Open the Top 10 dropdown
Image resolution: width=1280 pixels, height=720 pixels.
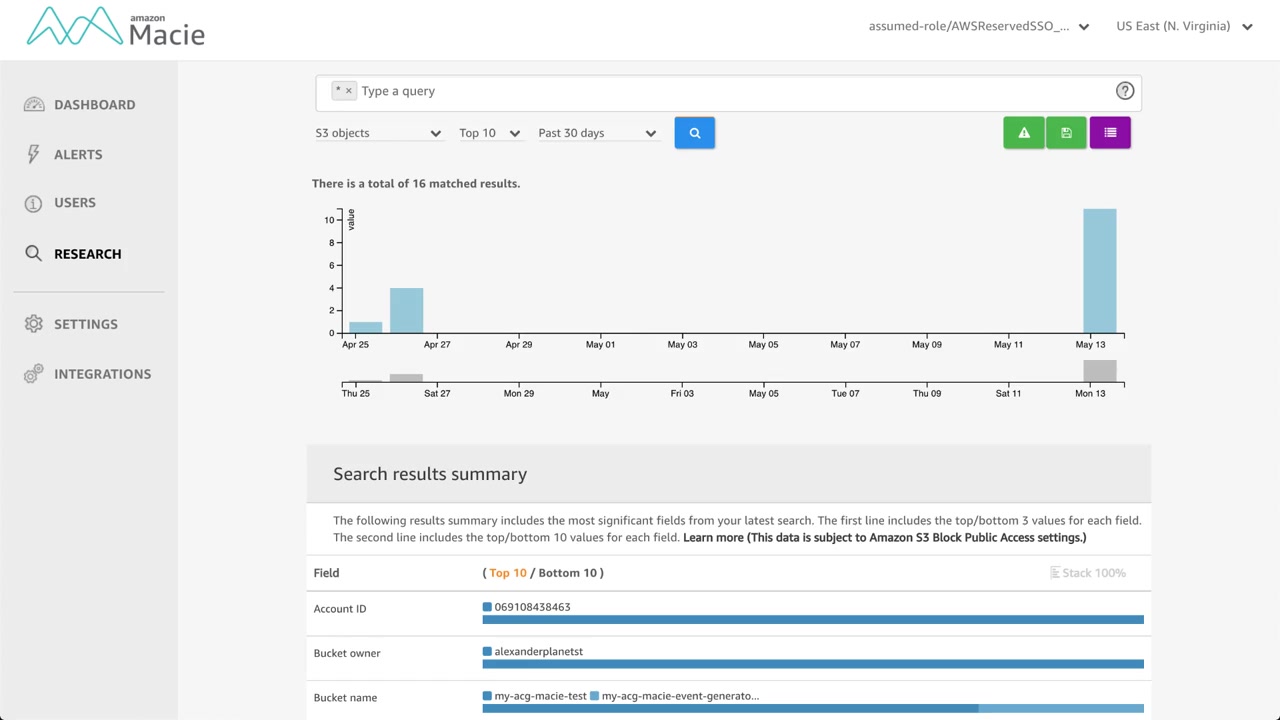(x=489, y=133)
